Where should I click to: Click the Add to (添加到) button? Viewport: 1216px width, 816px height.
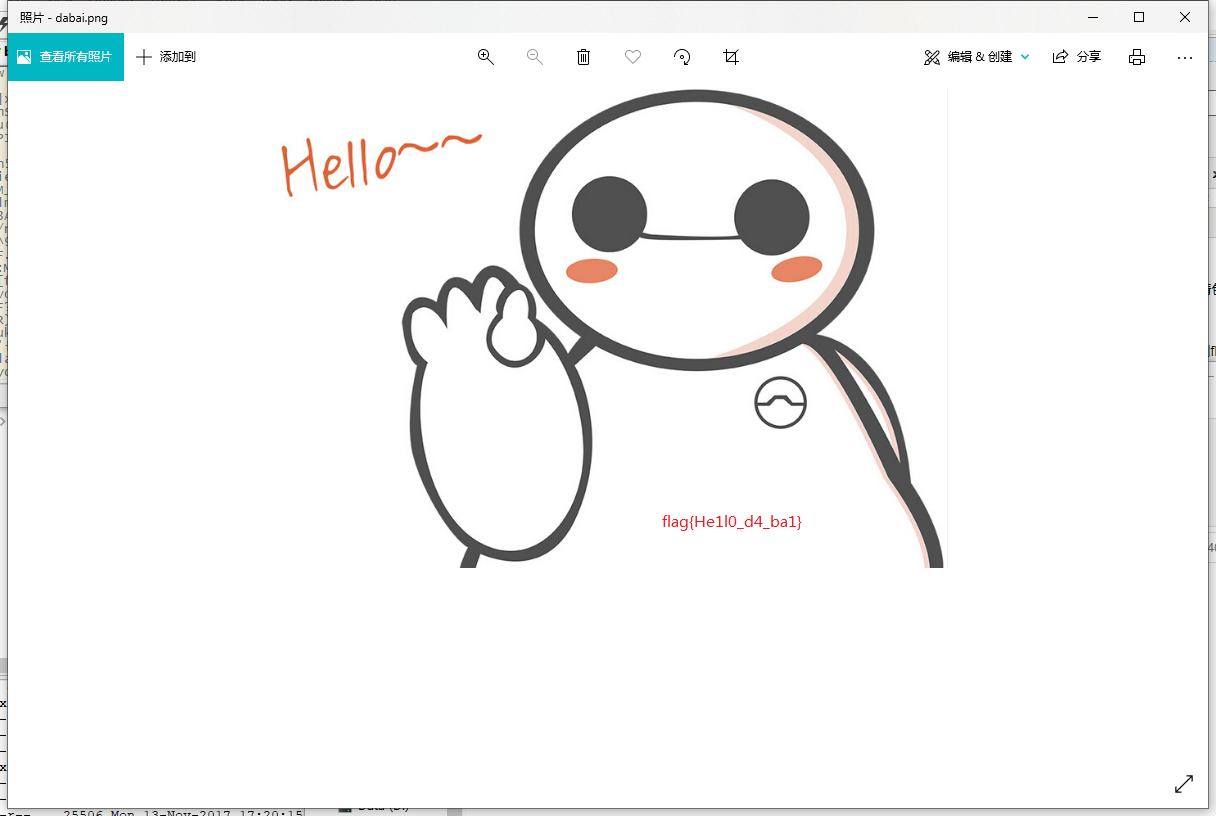coord(166,57)
